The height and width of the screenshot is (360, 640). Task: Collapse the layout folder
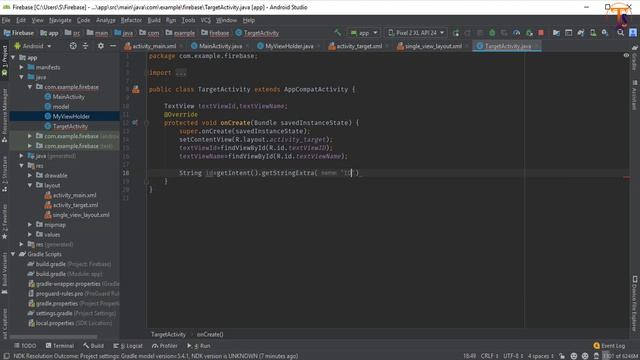tap(30, 185)
